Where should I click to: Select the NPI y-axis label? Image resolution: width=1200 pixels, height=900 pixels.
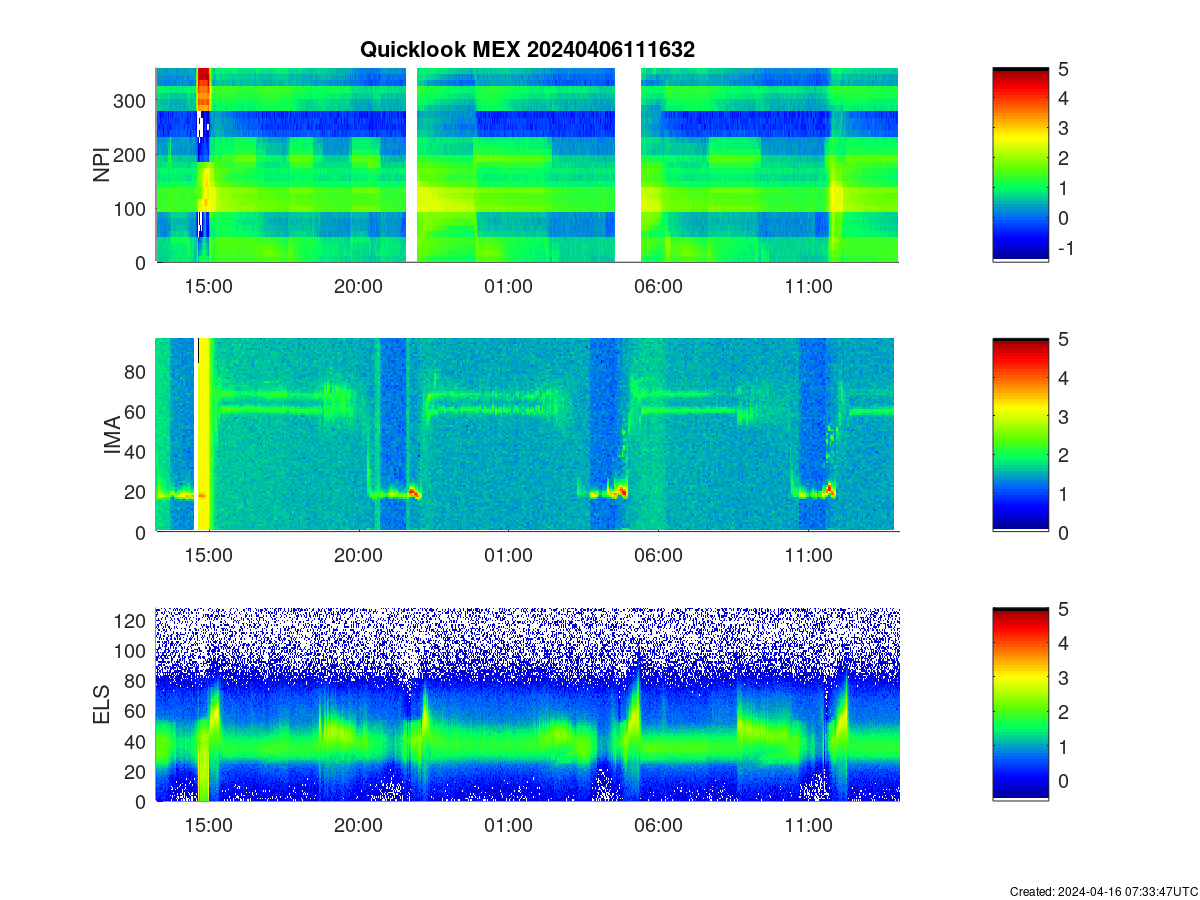point(101,166)
